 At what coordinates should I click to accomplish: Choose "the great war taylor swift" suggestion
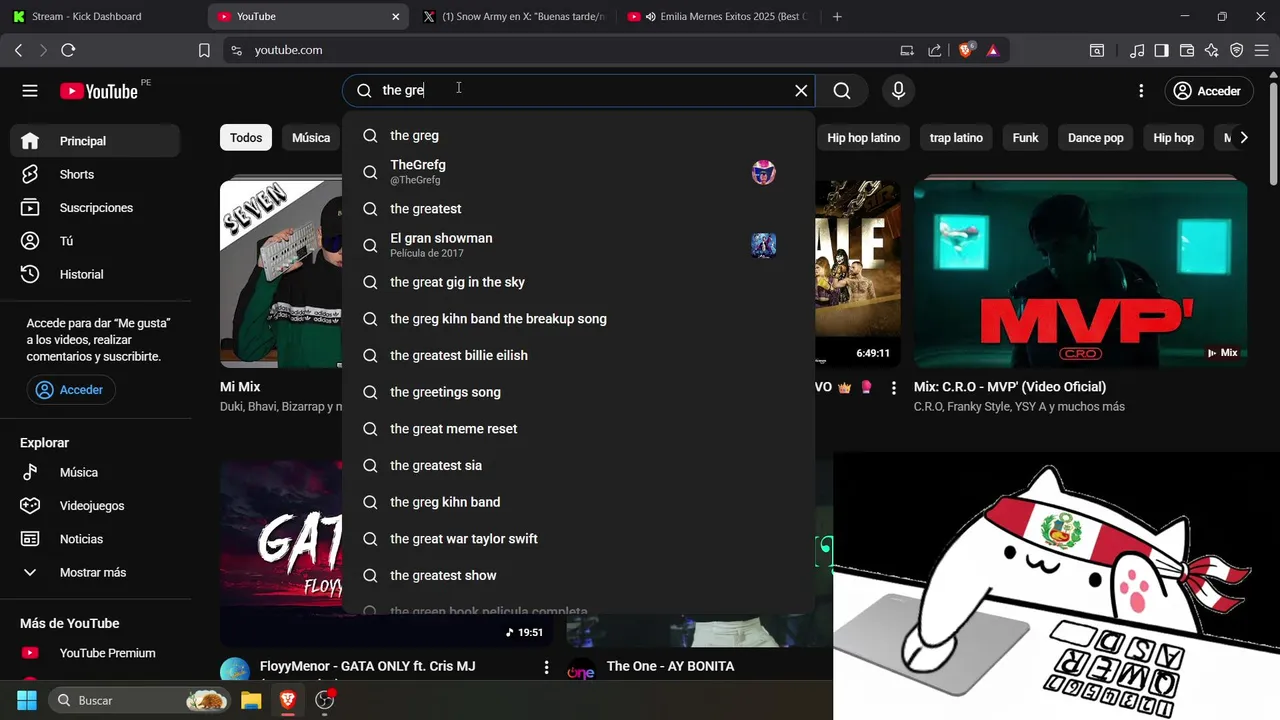(578, 539)
